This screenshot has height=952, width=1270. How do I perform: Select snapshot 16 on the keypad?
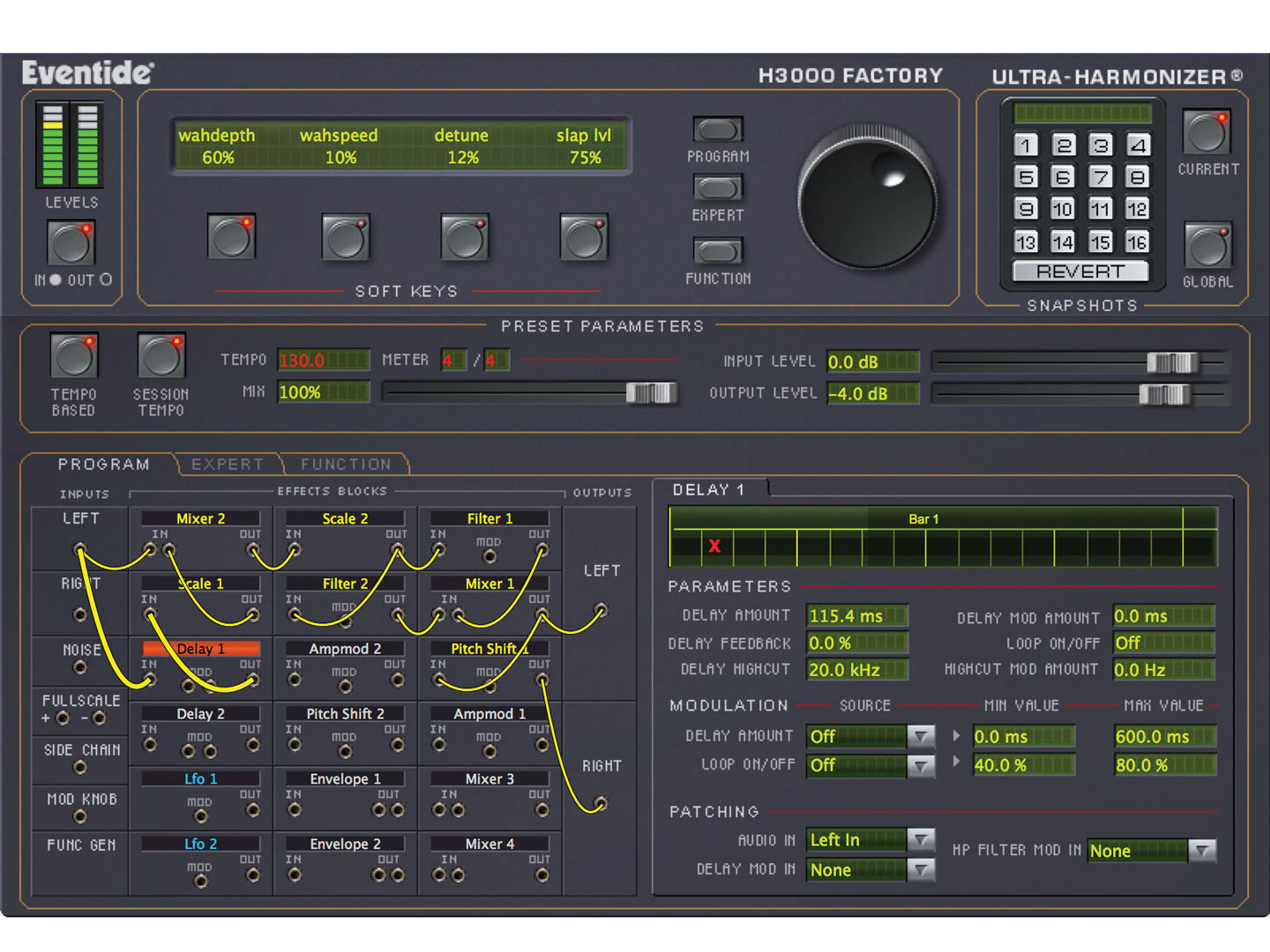click(x=1138, y=242)
